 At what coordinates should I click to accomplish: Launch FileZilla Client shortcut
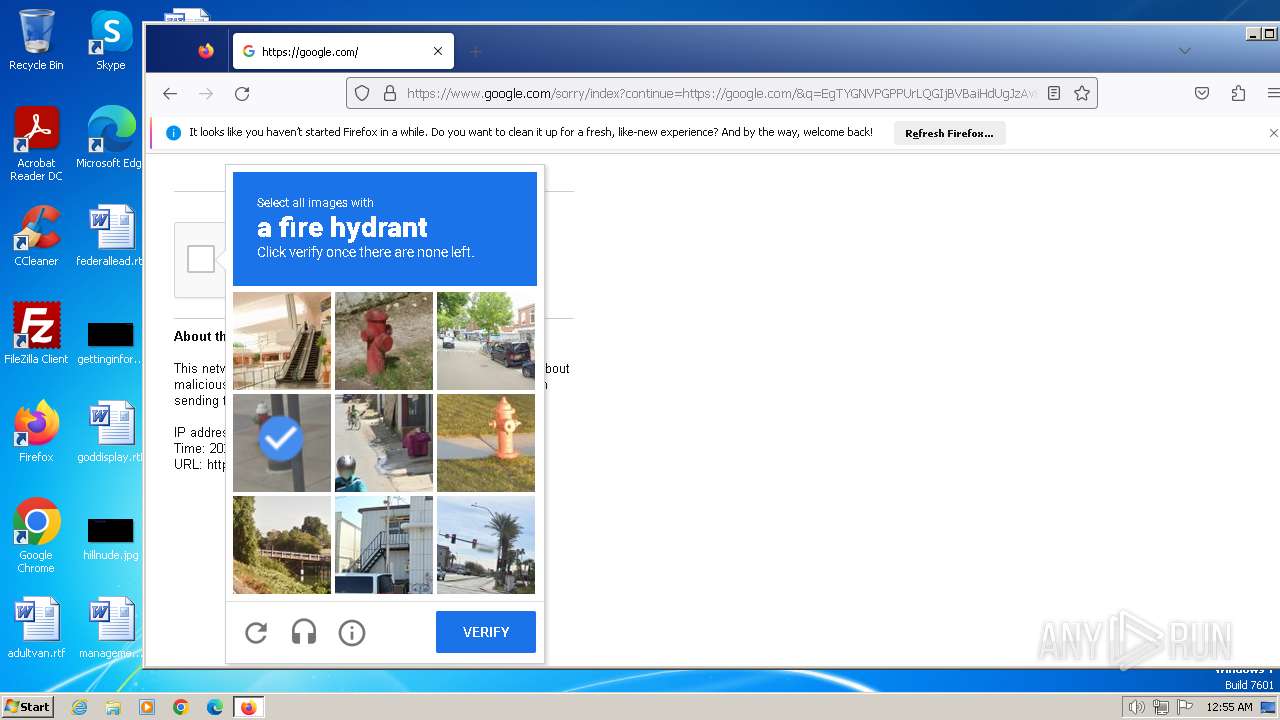pyautogui.click(x=36, y=333)
